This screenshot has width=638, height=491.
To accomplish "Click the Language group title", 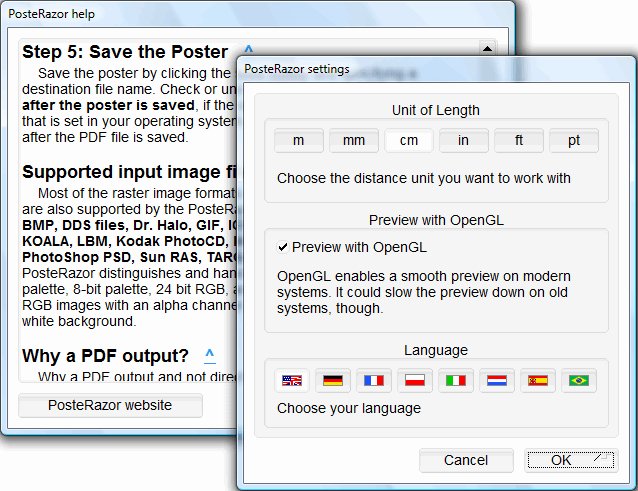I will (x=436, y=350).
